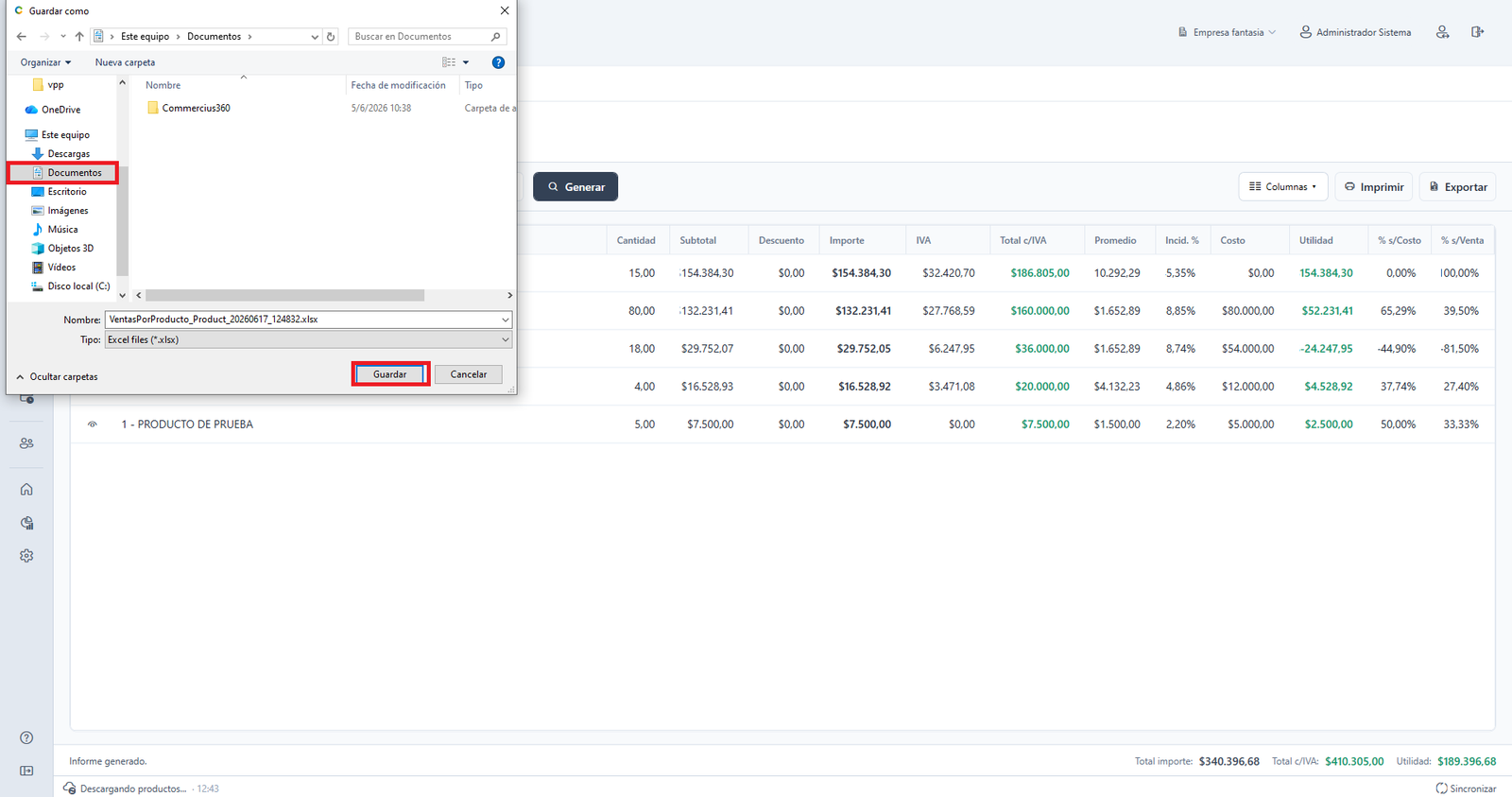This screenshot has width=1512, height=797.
Task: Click the horizontal scrollbar in file list
Action: coord(284,296)
